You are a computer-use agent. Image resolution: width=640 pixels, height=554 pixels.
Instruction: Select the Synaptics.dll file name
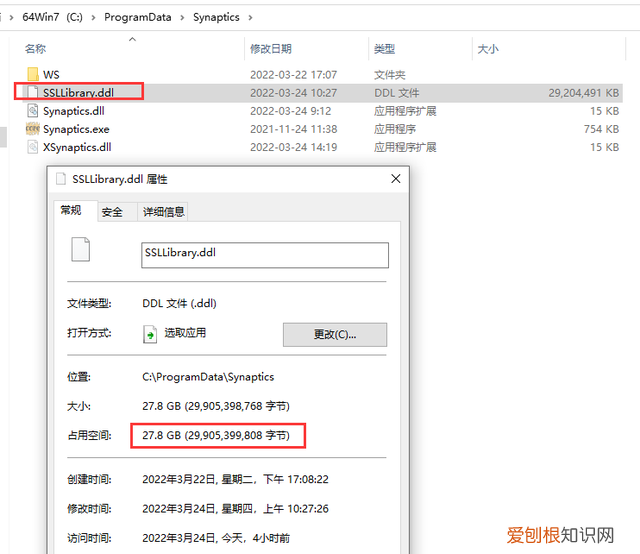pyautogui.click(x=74, y=111)
